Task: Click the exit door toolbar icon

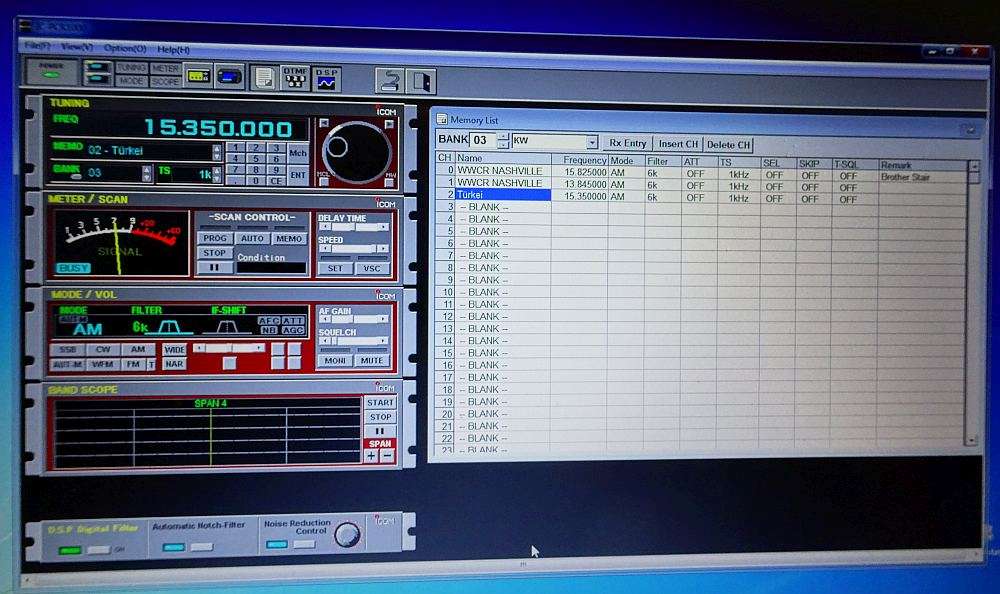Action: [420, 76]
